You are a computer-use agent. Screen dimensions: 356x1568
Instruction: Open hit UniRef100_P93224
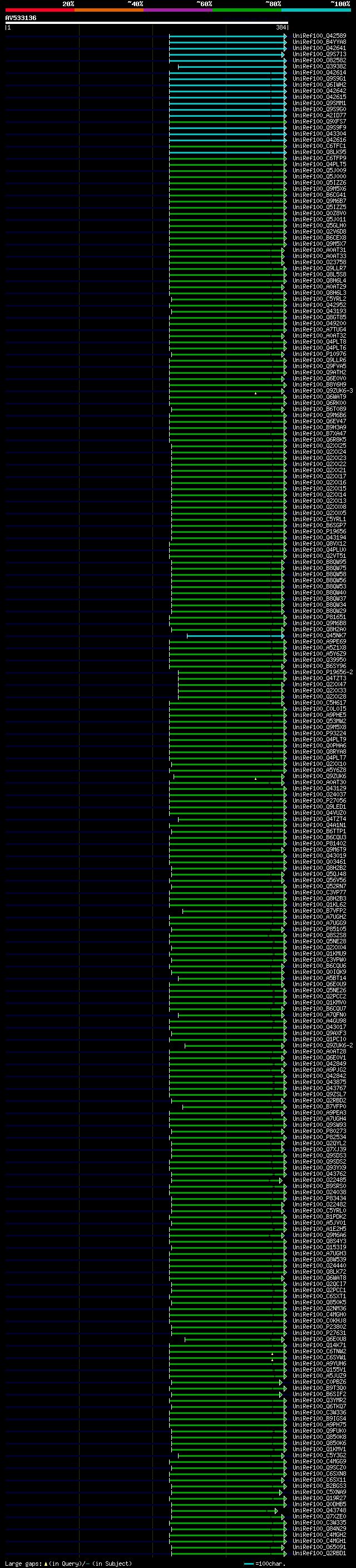click(x=319, y=733)
